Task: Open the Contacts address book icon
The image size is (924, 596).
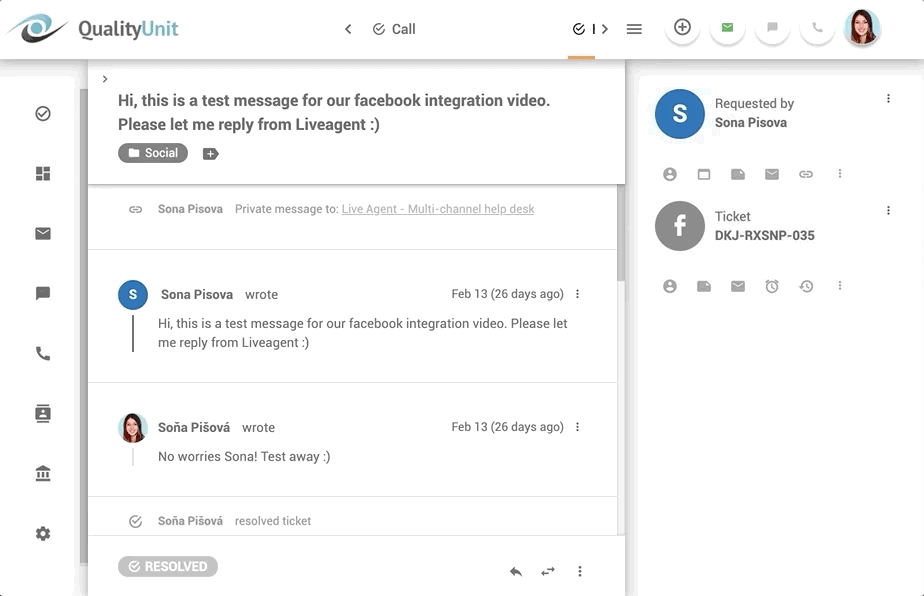Action: [42, 413]
